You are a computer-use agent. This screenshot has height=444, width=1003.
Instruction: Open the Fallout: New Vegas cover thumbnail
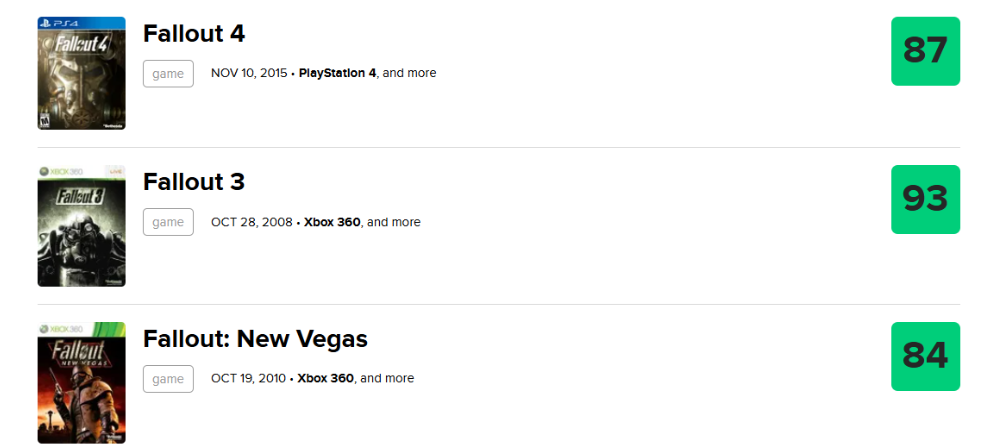(81, 382)
